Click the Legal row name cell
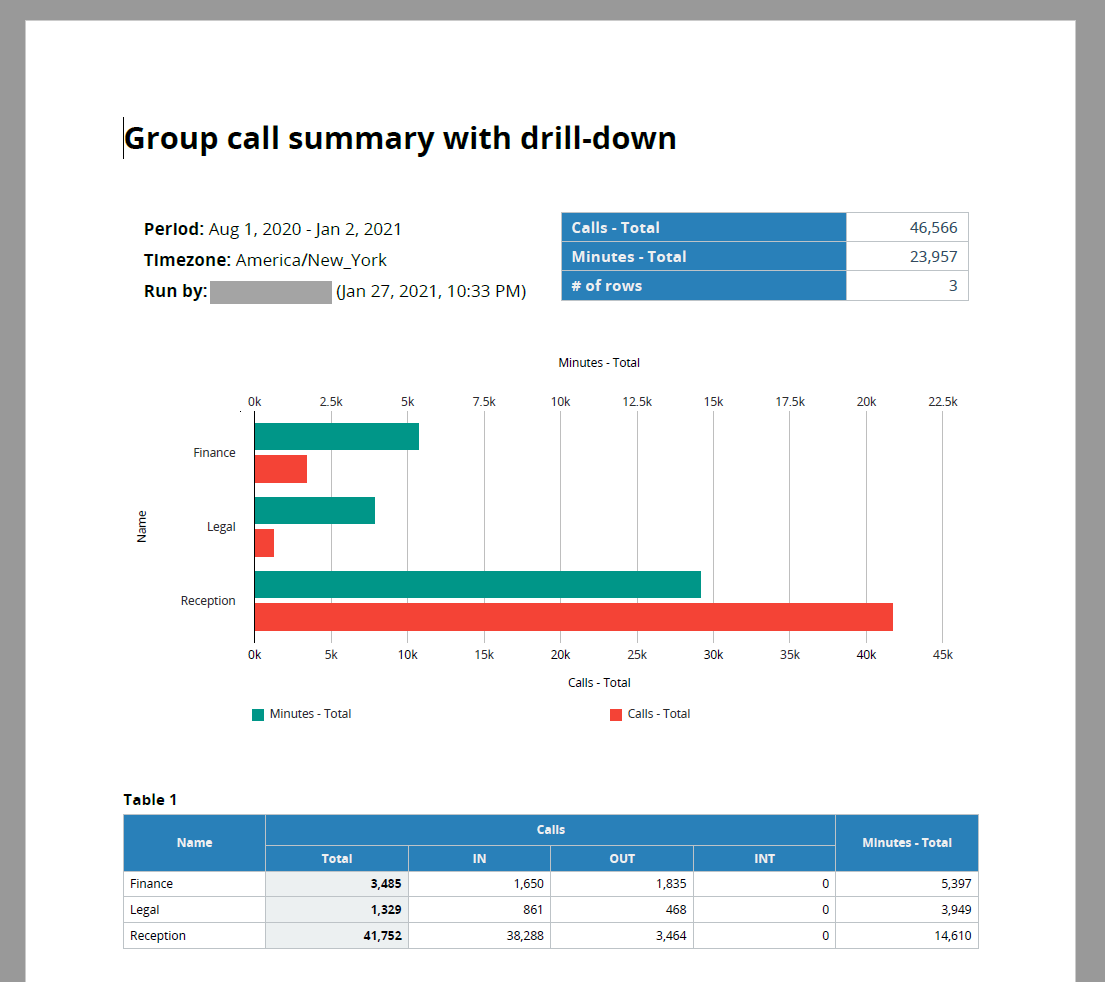The width and height of the screenshot is (1105, 982). [195, 909]
